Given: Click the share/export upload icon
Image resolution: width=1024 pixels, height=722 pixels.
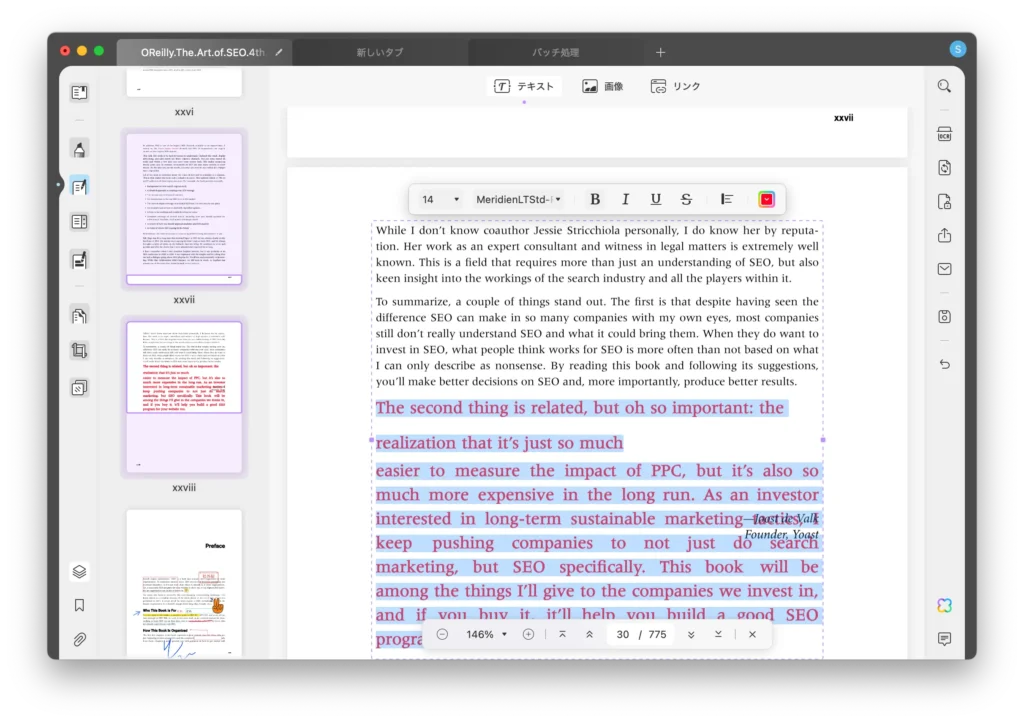Looking at the screenshot, I should 944,236.
